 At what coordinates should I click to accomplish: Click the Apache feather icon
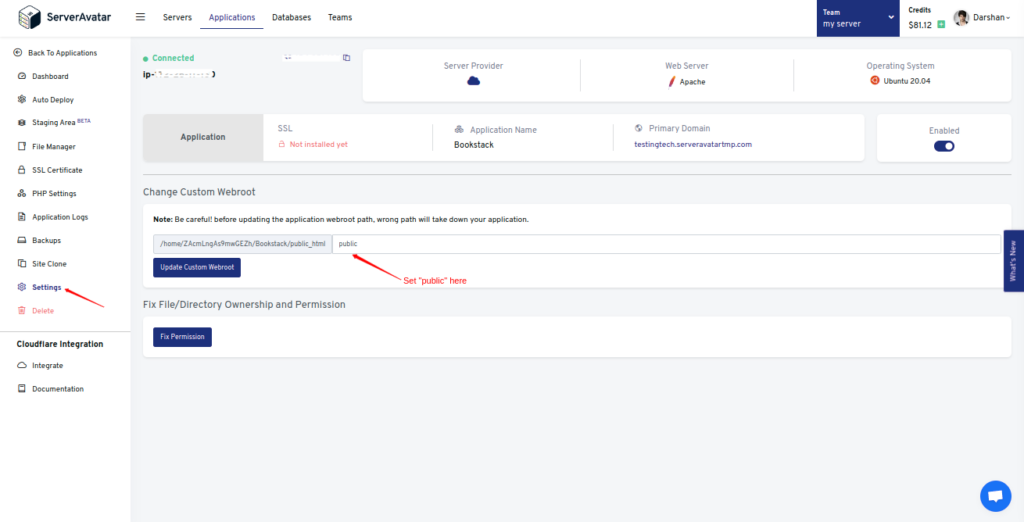(x=671, y=82)
